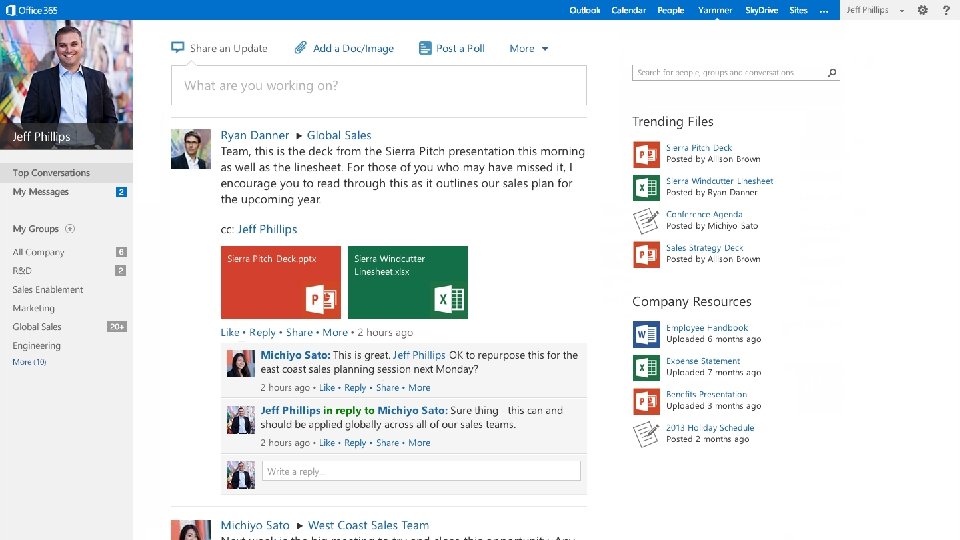Image resolution: width=960 pixels, height=540 pixels.
Task: Open the Marketing group
Action: pos(34,308)
